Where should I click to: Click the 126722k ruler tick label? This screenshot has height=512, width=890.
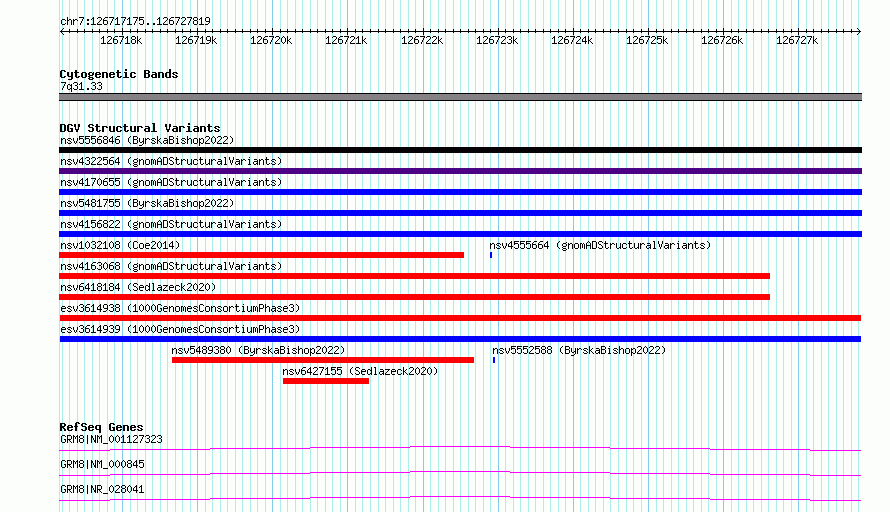(x=422, y=40)
